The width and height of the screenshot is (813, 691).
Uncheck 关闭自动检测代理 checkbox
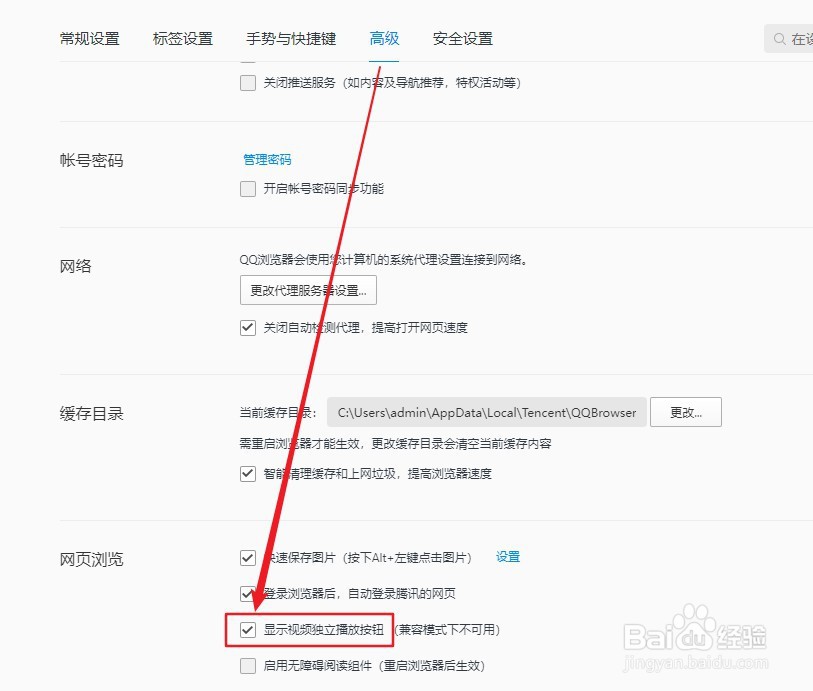(248, 328)
